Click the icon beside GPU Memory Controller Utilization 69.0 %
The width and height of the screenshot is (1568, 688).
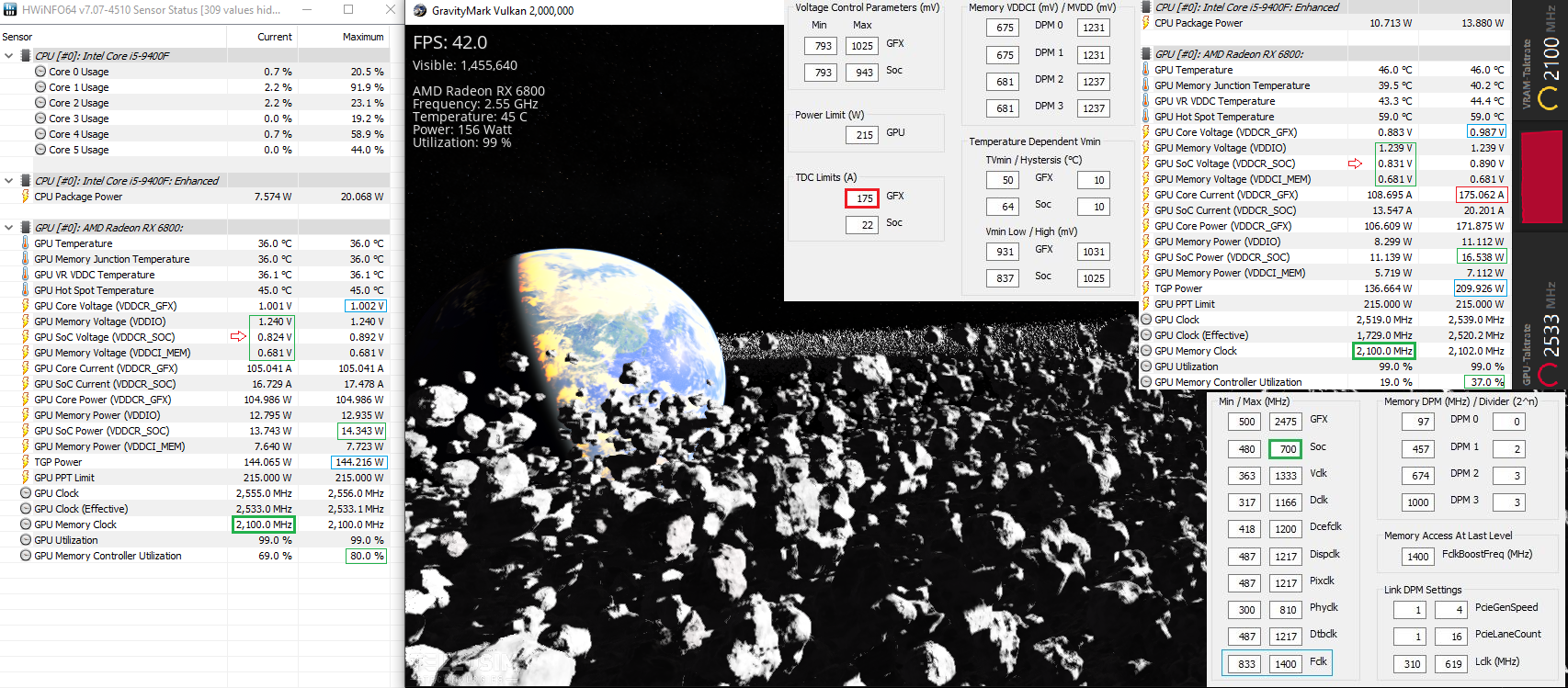[x=26, y=556]
